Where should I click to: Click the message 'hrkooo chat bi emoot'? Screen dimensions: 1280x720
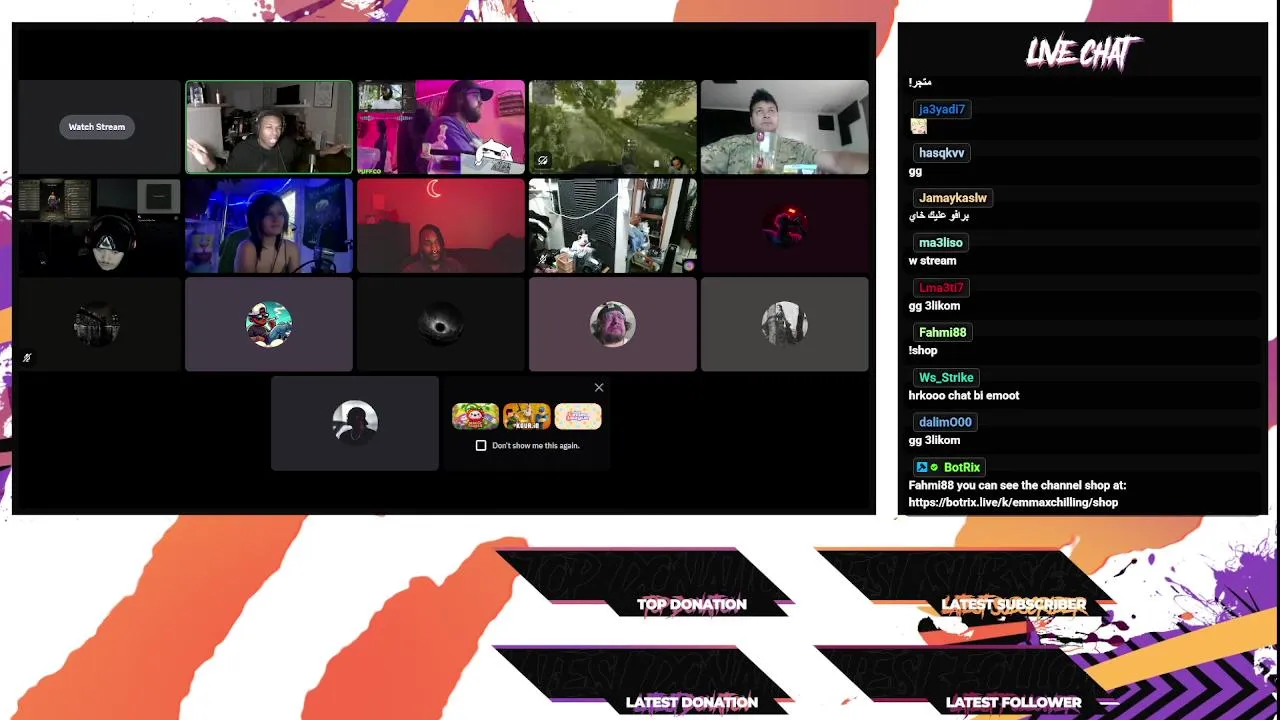[964, 395]
